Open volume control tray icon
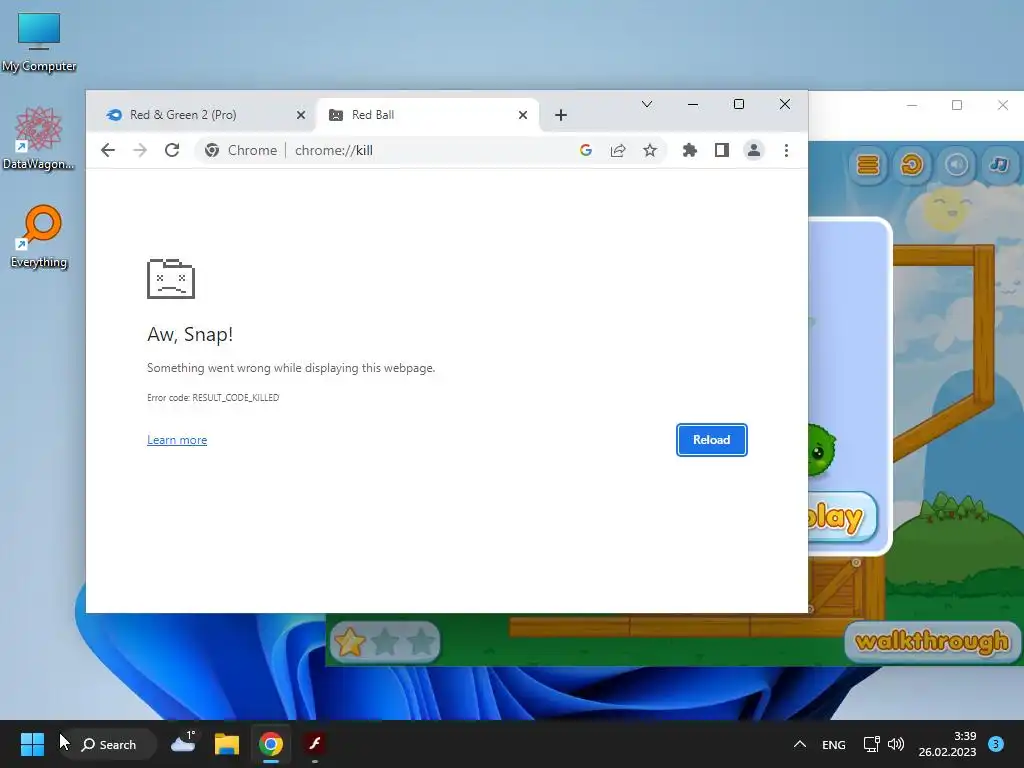This screenshot has width=1024, height=768. click(896, 744)
